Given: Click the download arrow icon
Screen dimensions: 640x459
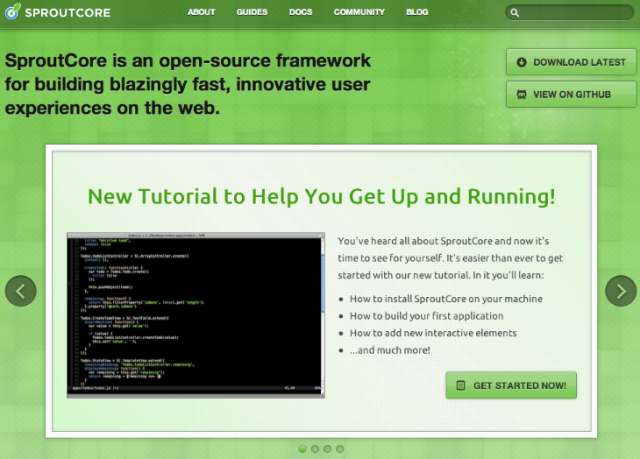Looking at the screenshot, I should tap(521, 62).
